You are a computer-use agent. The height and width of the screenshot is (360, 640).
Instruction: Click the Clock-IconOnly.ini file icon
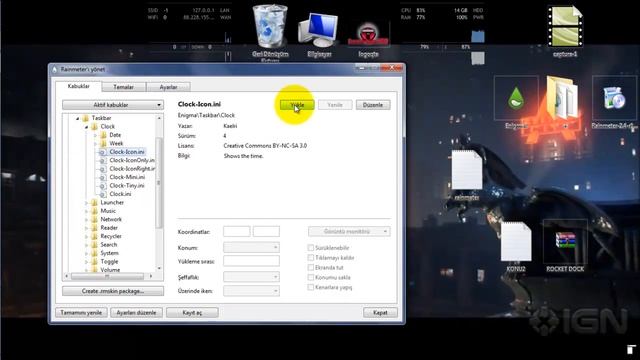(102, 160)
